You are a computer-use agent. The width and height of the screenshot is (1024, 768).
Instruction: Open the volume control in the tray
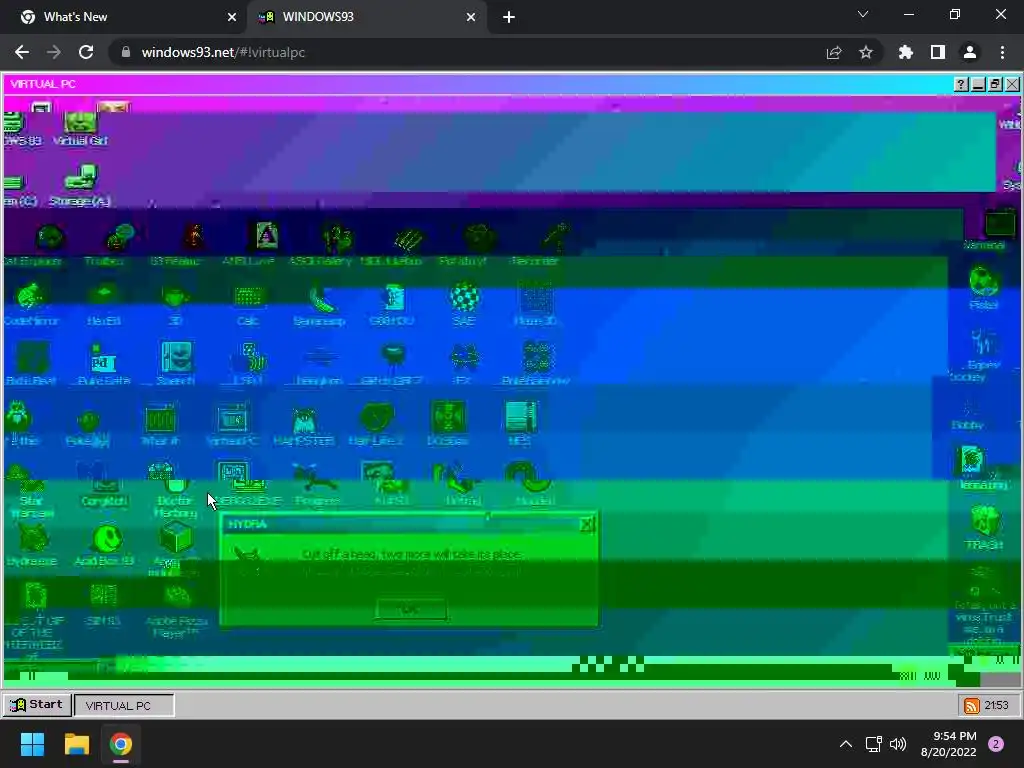click(899, 744)
